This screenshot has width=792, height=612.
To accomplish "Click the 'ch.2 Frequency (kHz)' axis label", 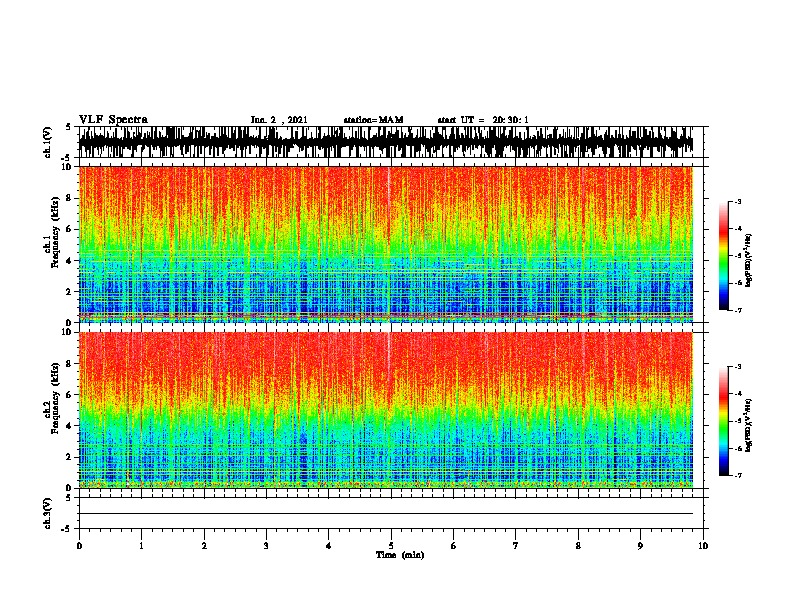I will 51,398.
